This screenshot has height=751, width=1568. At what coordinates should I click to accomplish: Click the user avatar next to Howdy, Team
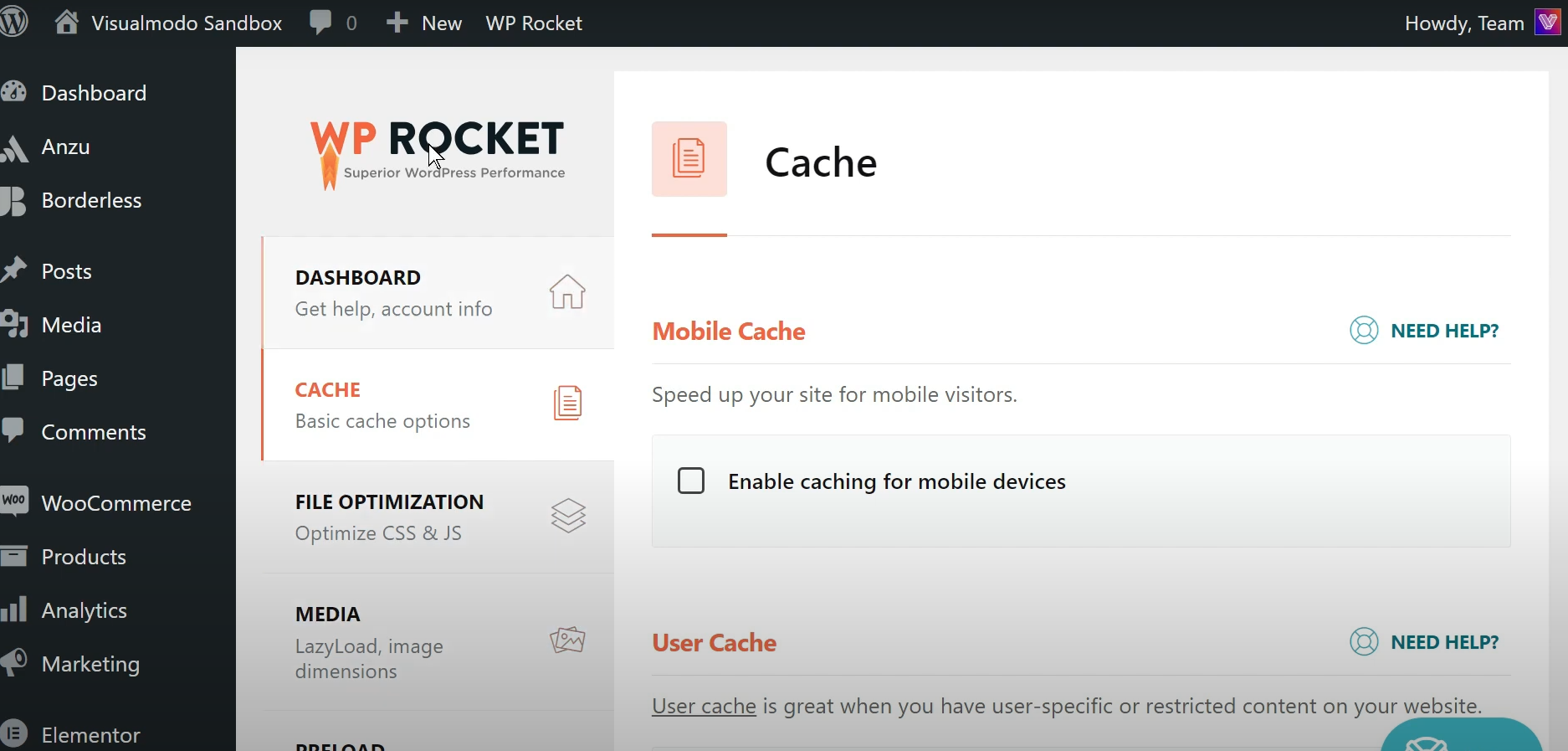click(1547, 23)
